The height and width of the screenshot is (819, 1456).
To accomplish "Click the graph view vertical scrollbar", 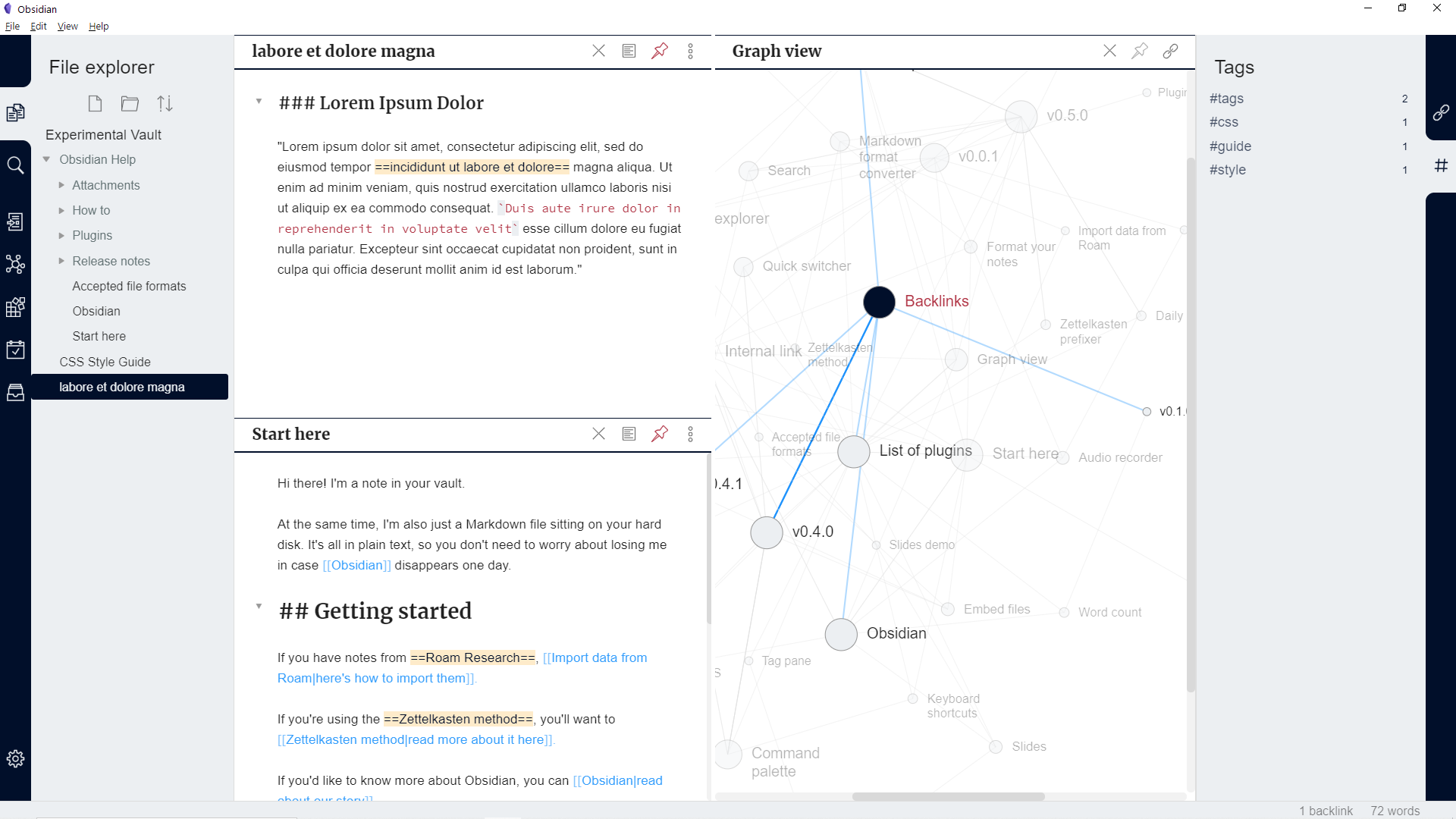I will pos(1191,425).
